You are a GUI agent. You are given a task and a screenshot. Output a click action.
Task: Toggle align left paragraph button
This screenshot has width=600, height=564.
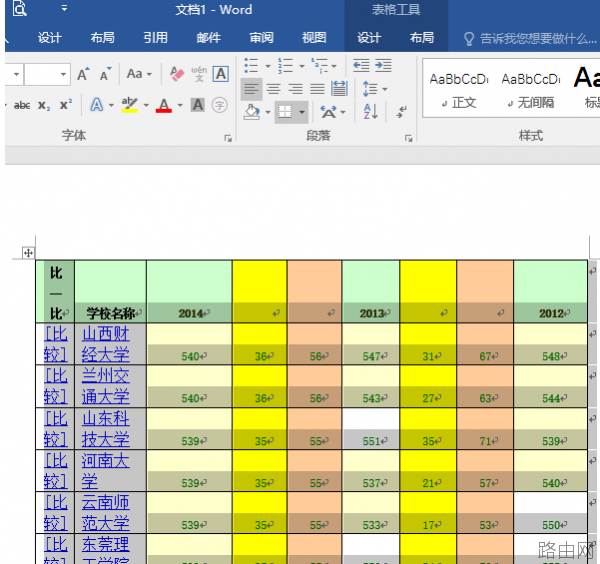click(x=251, y=89)
